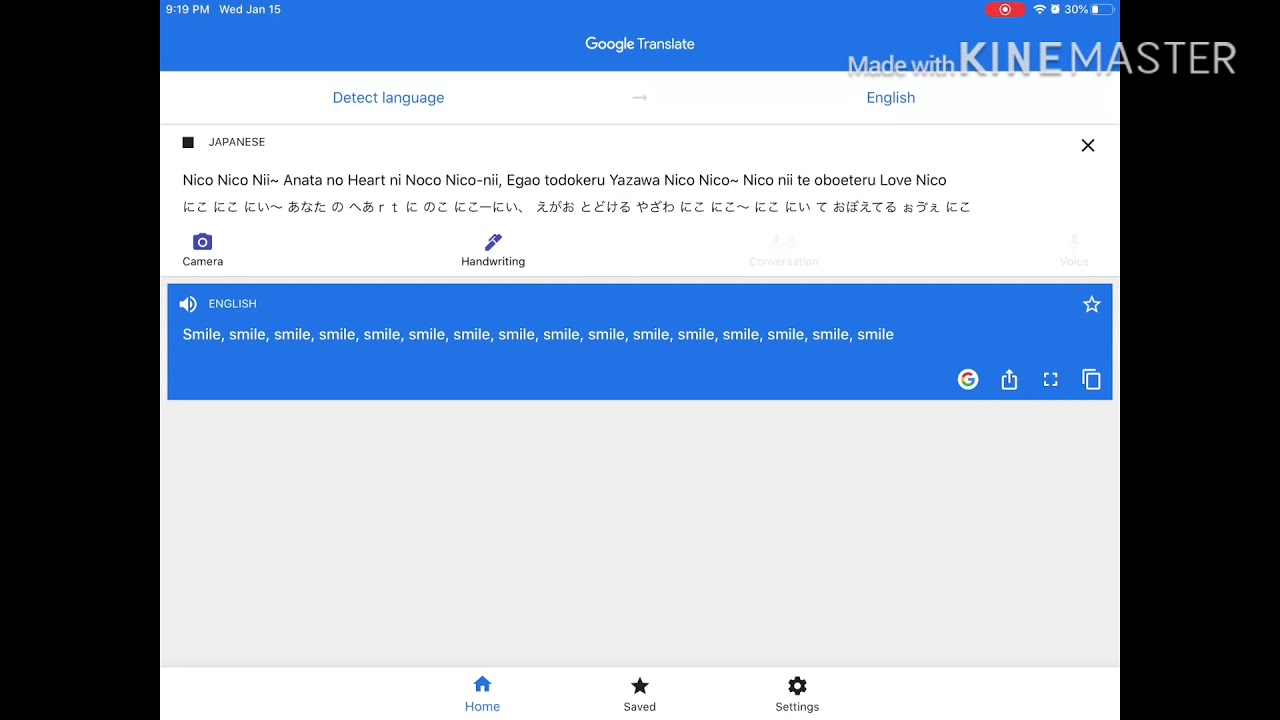Tap the Smile, smile translated text
Screen dimensions: 1280x720
(x=538, y=334)
